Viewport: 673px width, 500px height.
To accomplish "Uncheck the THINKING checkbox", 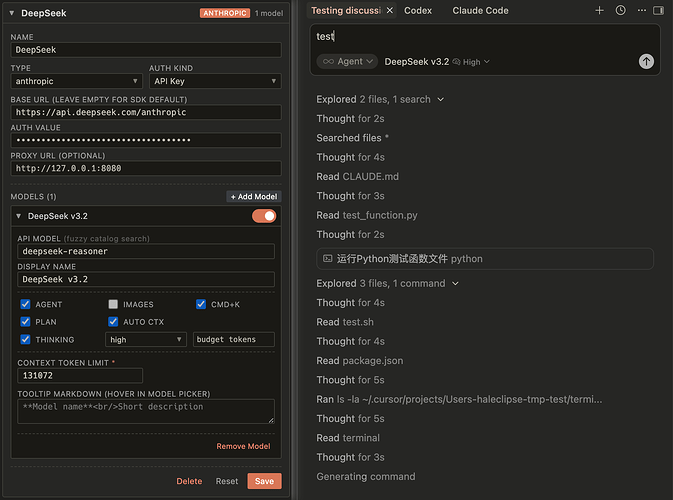I will 25,339.
